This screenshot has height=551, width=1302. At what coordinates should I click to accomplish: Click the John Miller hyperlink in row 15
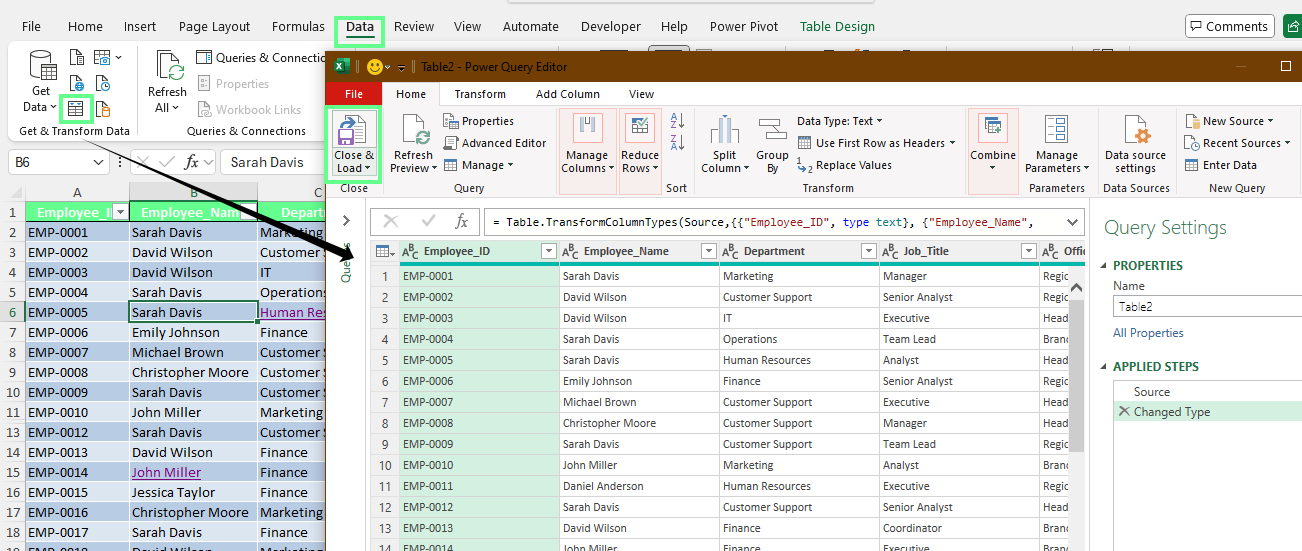pos(166,472)
